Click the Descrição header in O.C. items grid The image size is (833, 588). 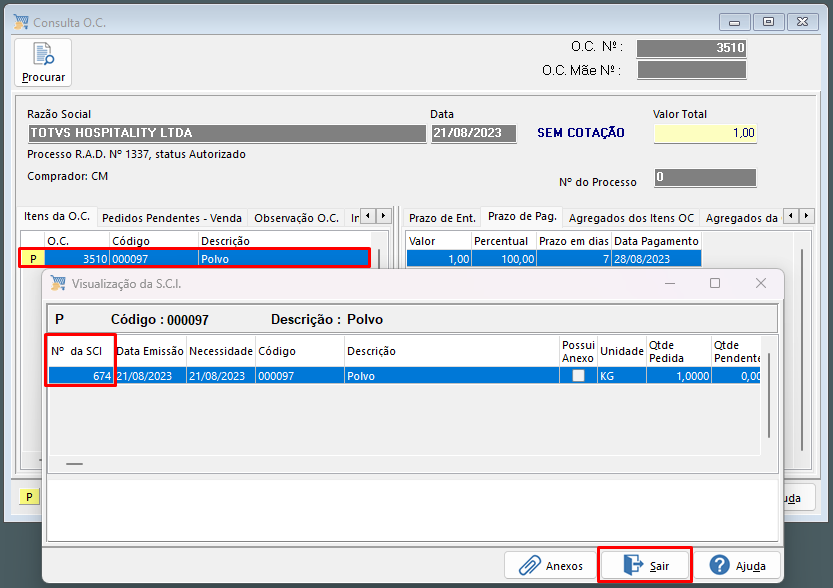click(x=285, y=241)
